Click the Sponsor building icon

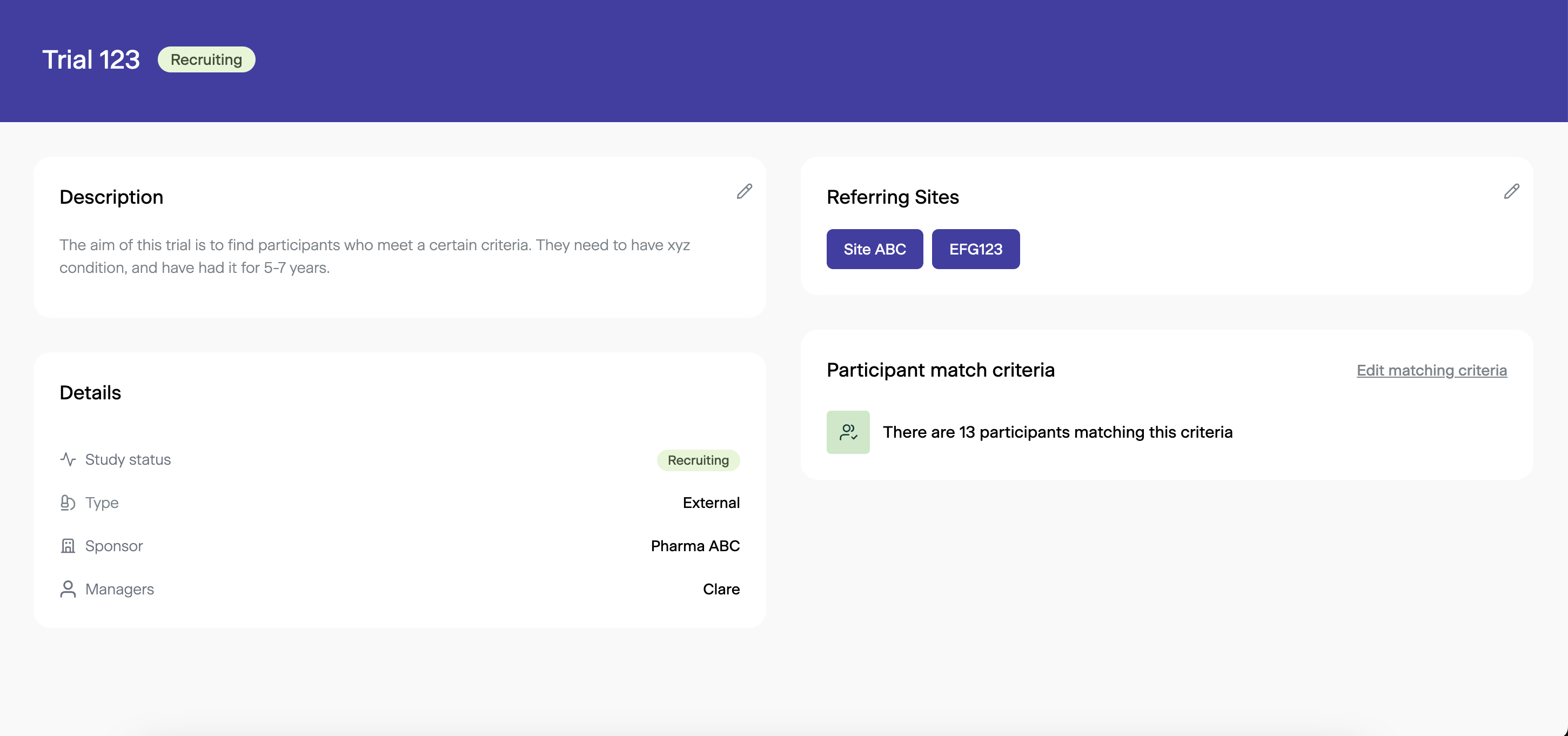coord(68,545)
